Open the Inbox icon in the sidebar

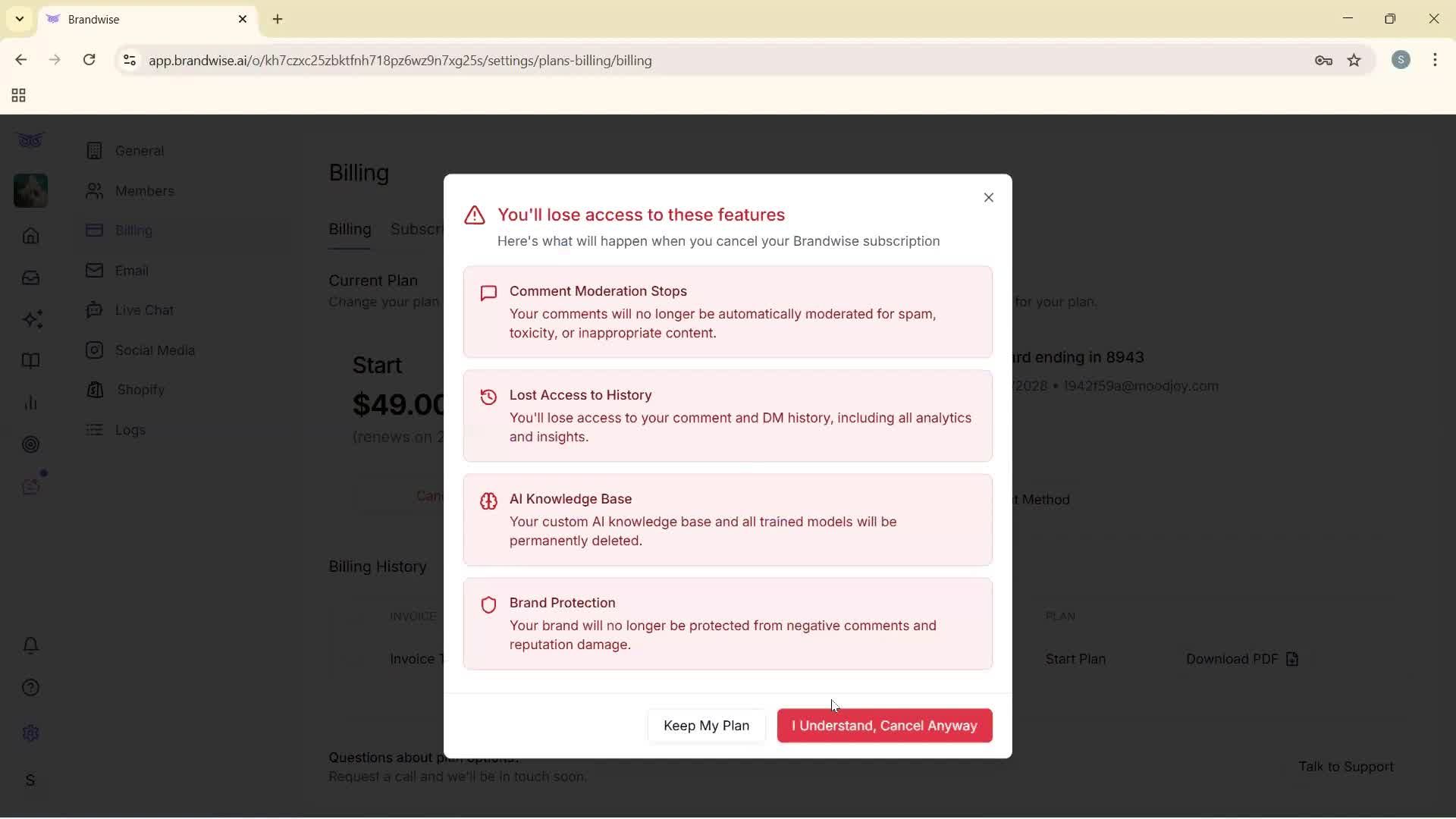(30, 278)
